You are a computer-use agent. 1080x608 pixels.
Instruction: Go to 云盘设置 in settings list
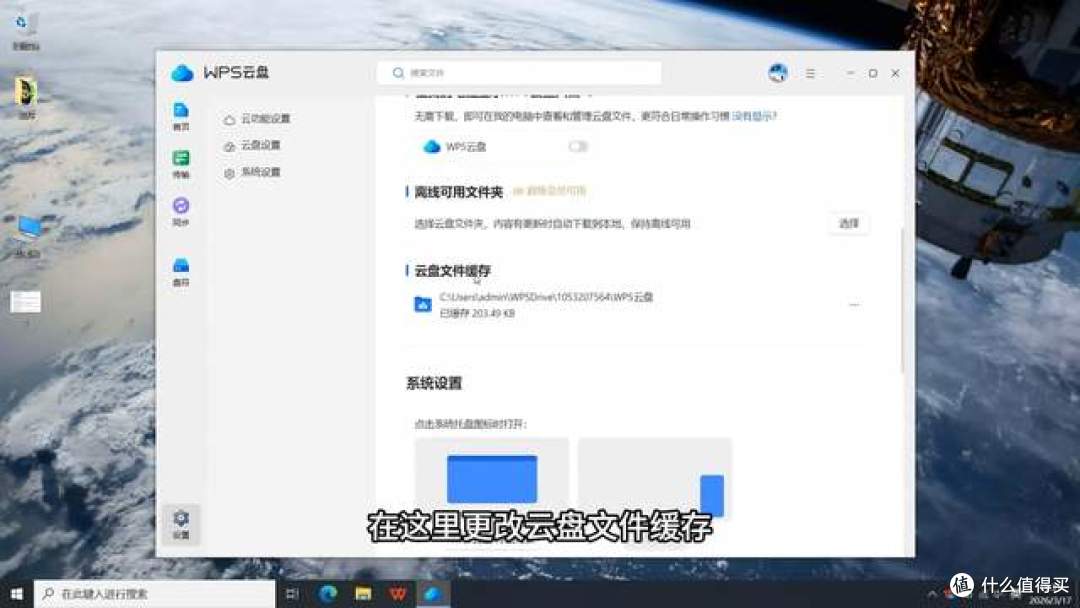click(252, 145)
